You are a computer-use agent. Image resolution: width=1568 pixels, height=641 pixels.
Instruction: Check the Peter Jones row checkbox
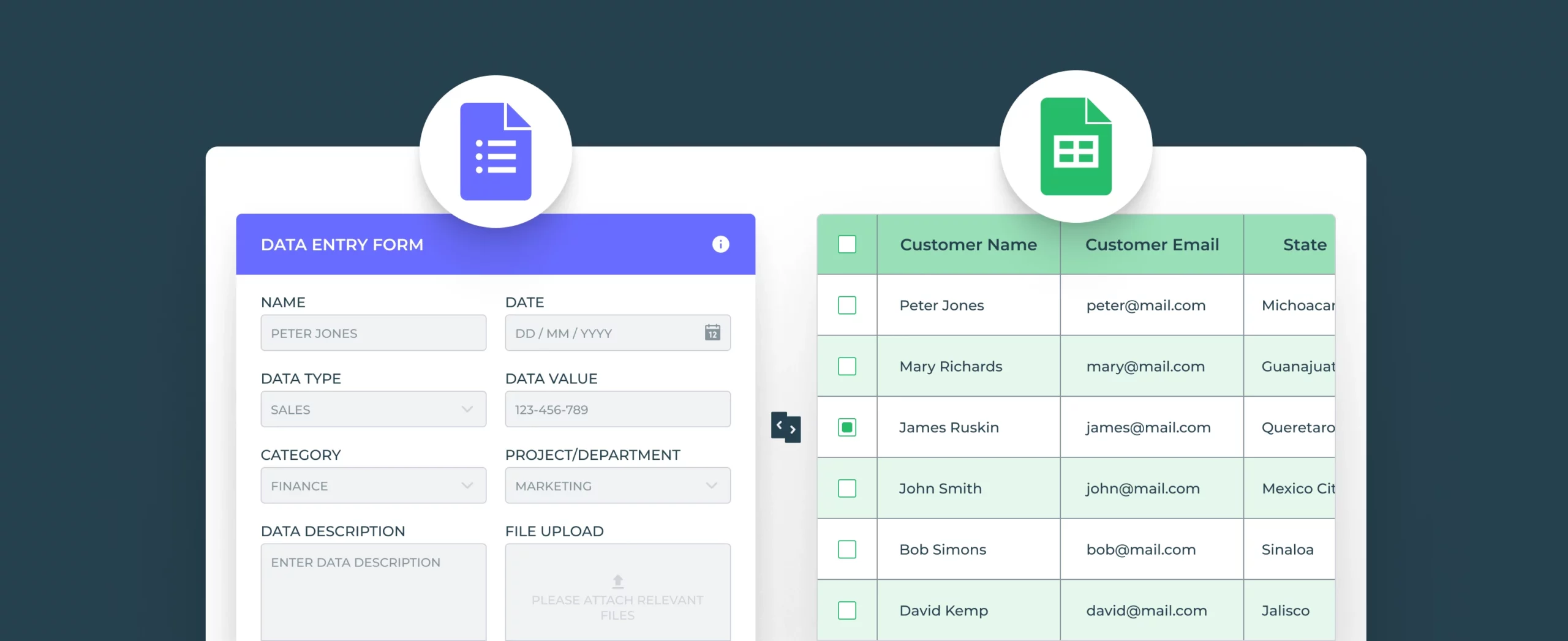[846, 305]
